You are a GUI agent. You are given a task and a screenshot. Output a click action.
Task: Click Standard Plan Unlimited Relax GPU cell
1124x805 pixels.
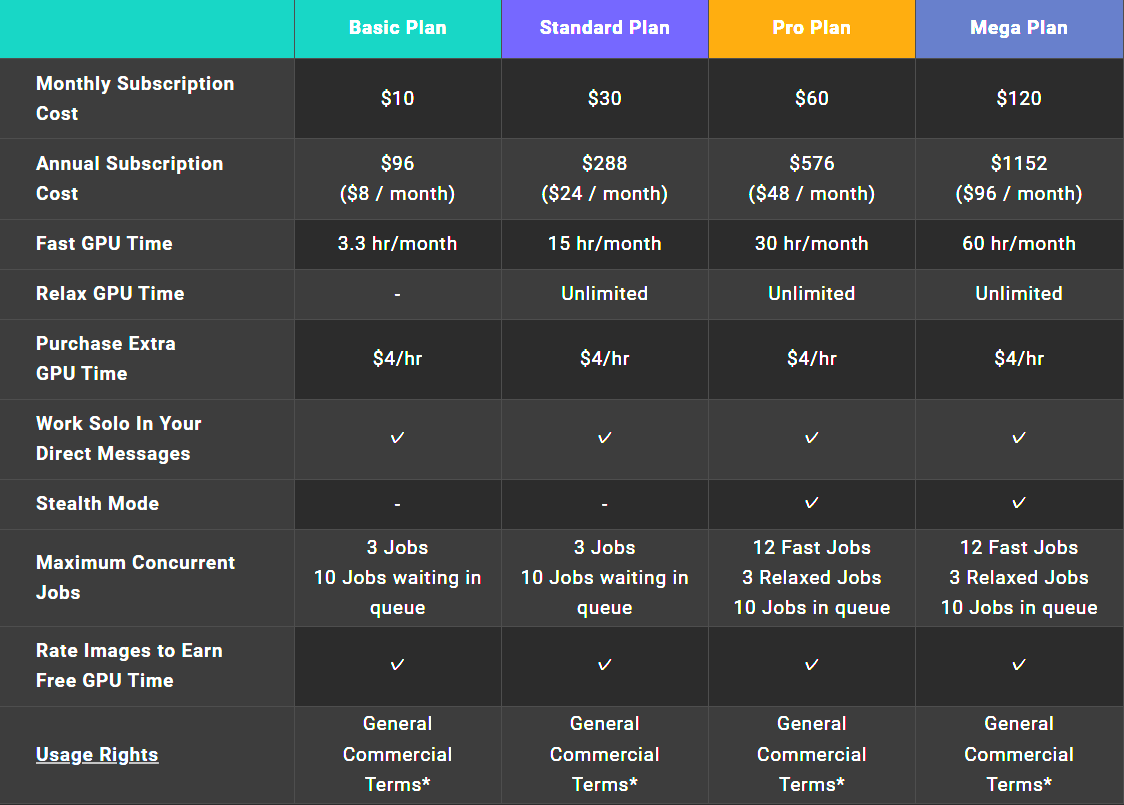pyautogui.click(x=604, y=293)
